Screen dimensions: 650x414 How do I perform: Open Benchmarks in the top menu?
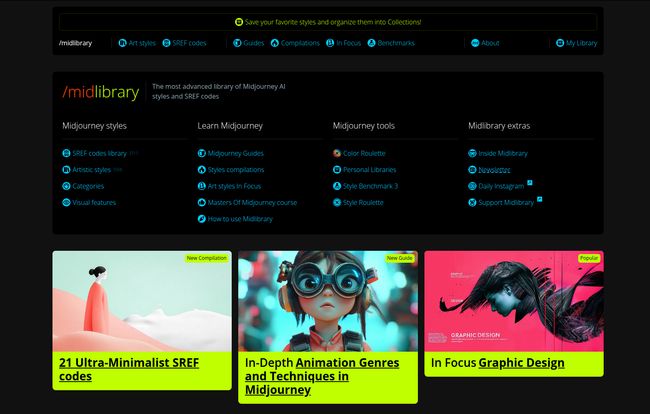(x=396, y=43)
